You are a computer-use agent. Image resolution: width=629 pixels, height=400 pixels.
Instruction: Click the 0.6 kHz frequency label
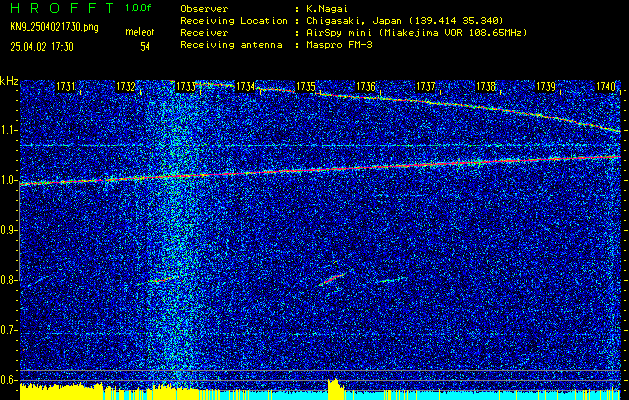[8, 380]
